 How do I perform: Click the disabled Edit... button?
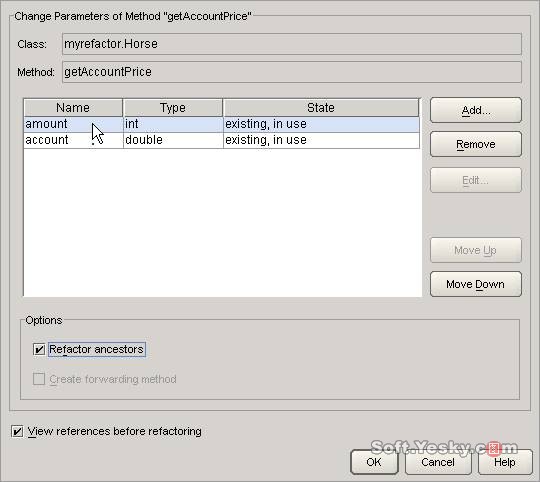(x=476, y=180)
